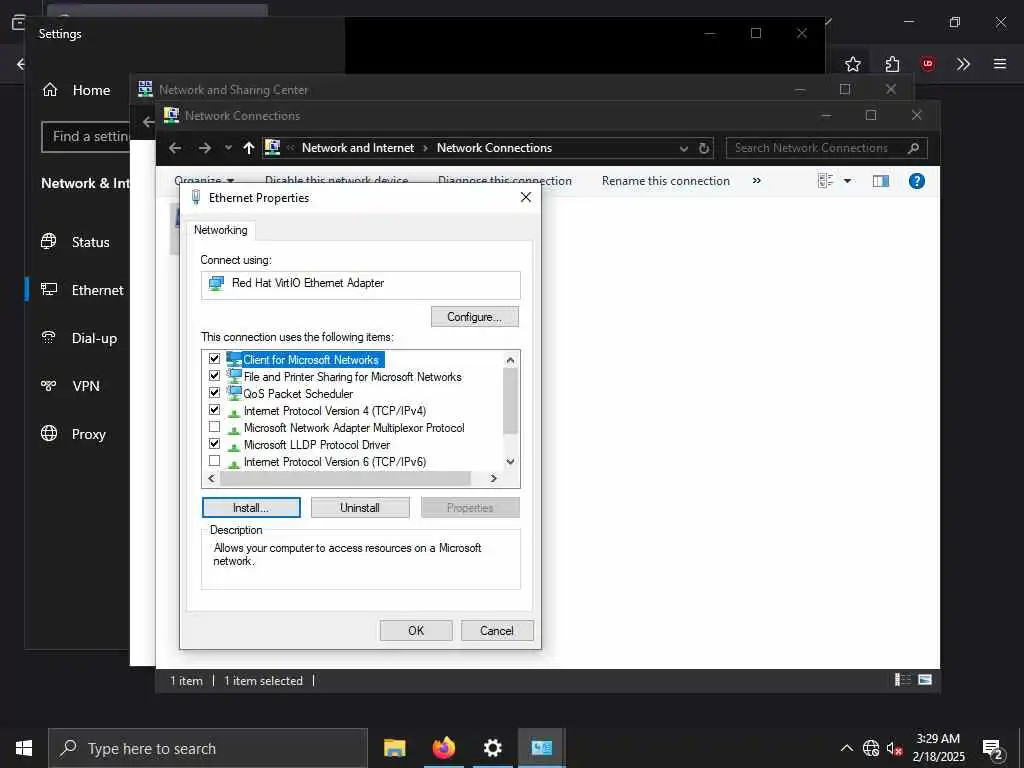Viewport: 1024px width, 768px height.
Task: Open Firefox from taskbar
Action: (443, 748)
